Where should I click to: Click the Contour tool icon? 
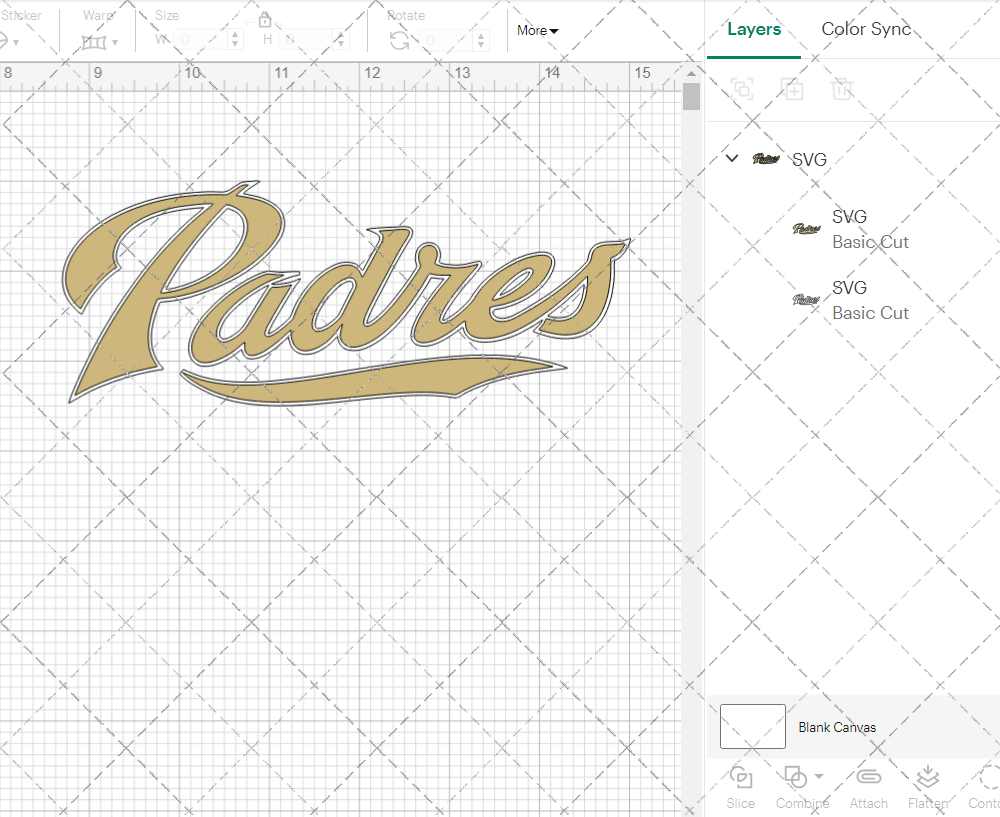coord(990,777)
